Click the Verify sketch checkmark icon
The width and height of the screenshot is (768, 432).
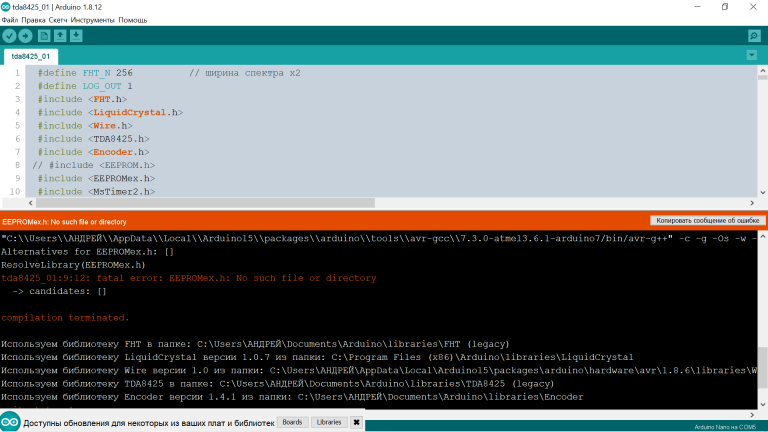(10, 36)
